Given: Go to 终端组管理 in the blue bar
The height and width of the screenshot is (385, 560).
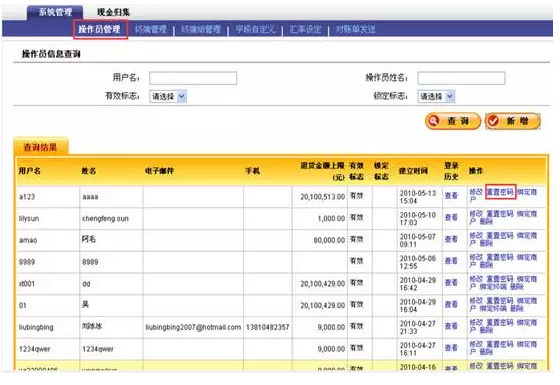Looking at the screenshot, I should (x=201, y=29).
